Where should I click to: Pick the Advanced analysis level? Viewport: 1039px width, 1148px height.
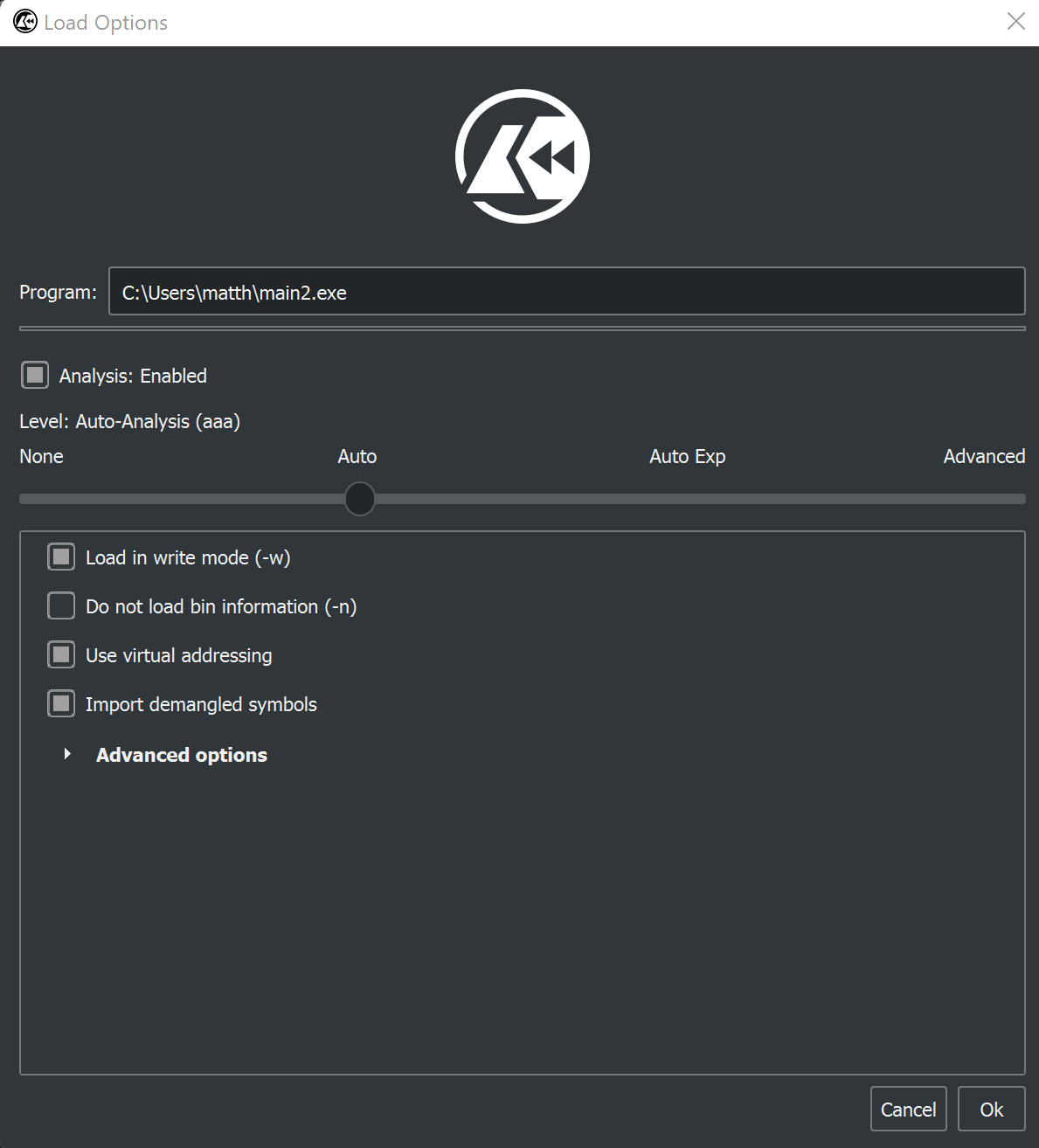click(x=984, y=456)
